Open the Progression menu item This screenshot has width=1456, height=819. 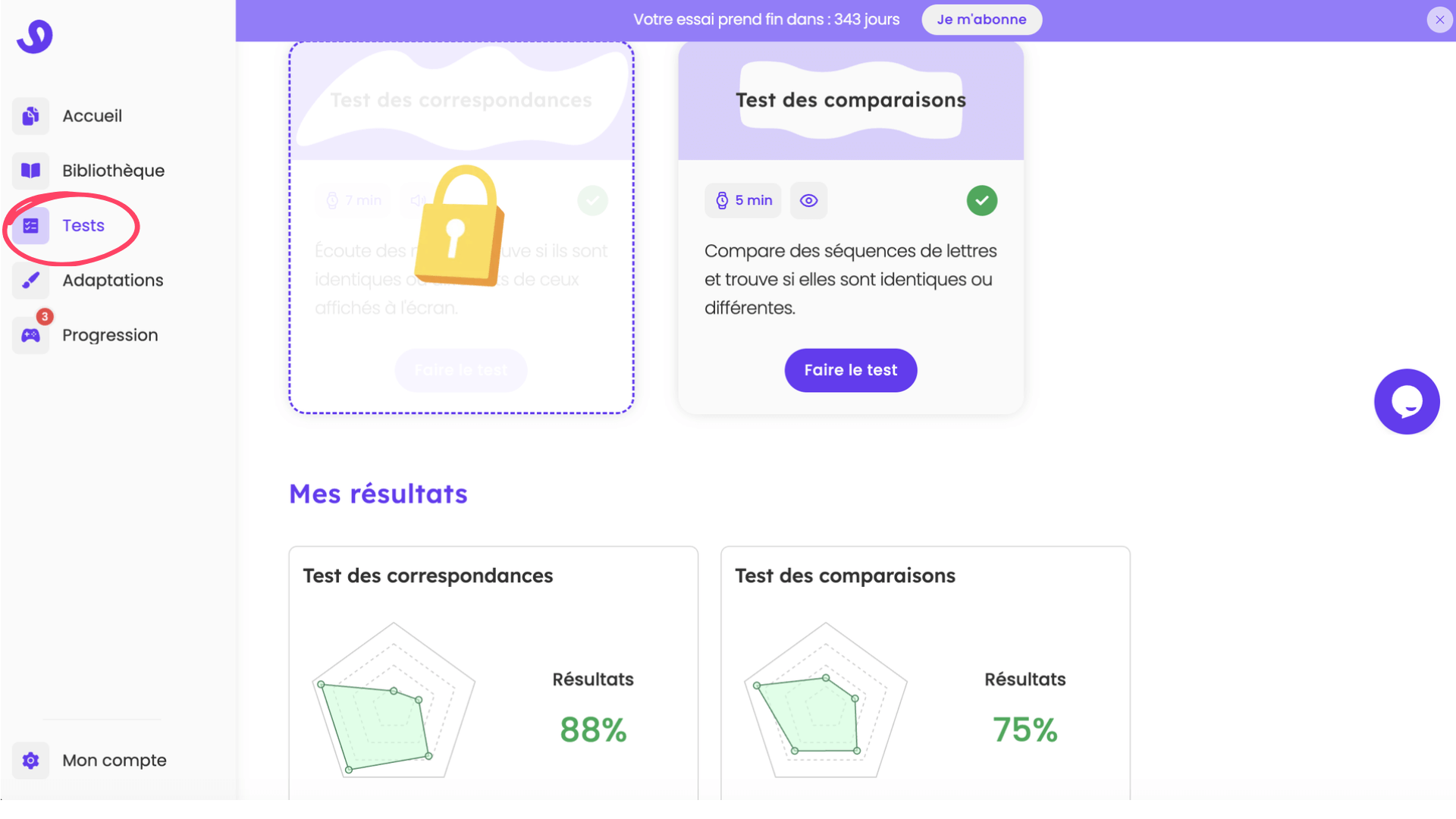(x=110, y=335)
